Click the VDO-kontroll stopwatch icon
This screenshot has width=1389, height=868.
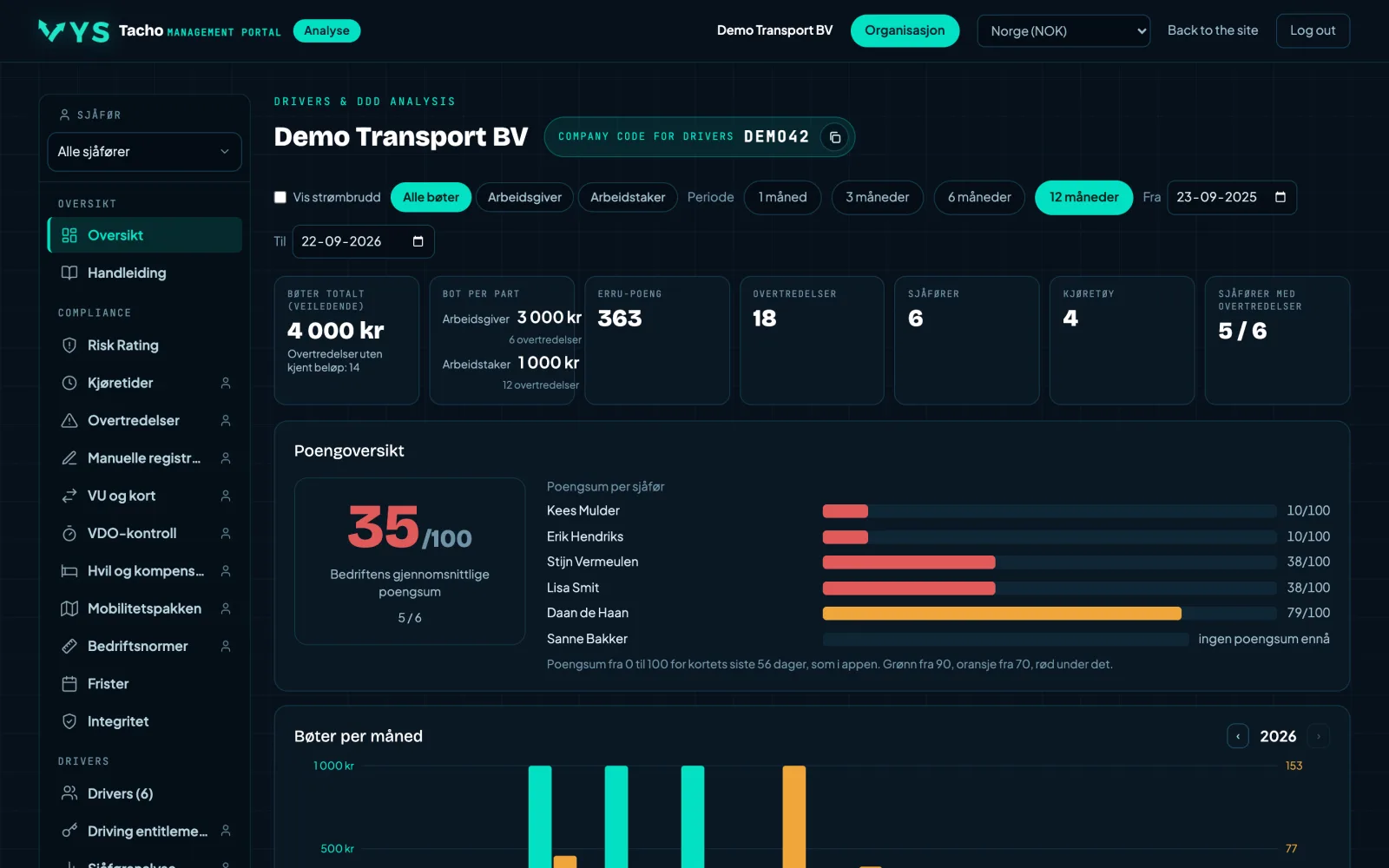(69, 533)
